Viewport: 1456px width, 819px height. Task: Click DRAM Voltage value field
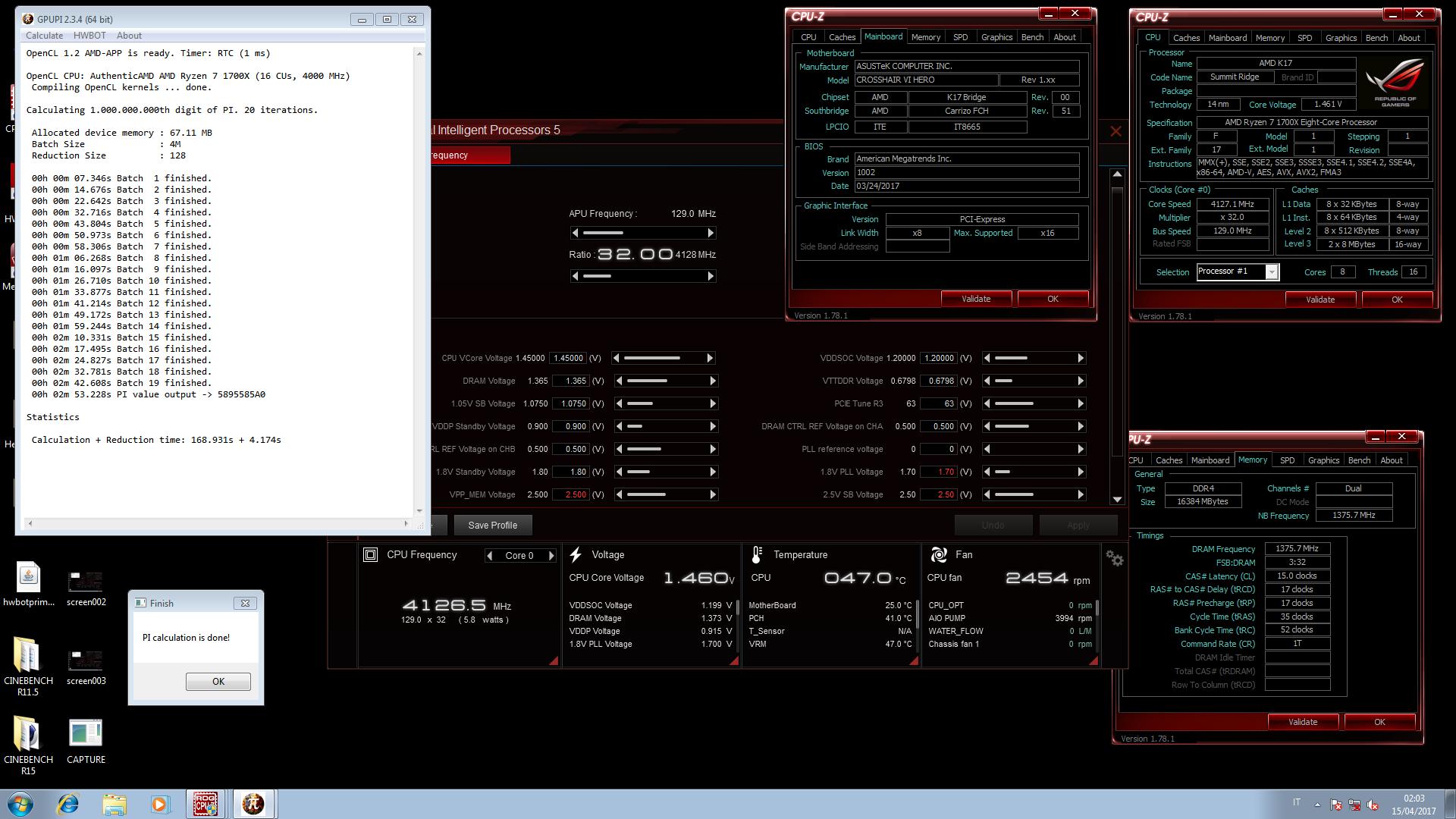click(x=570, y=381)
